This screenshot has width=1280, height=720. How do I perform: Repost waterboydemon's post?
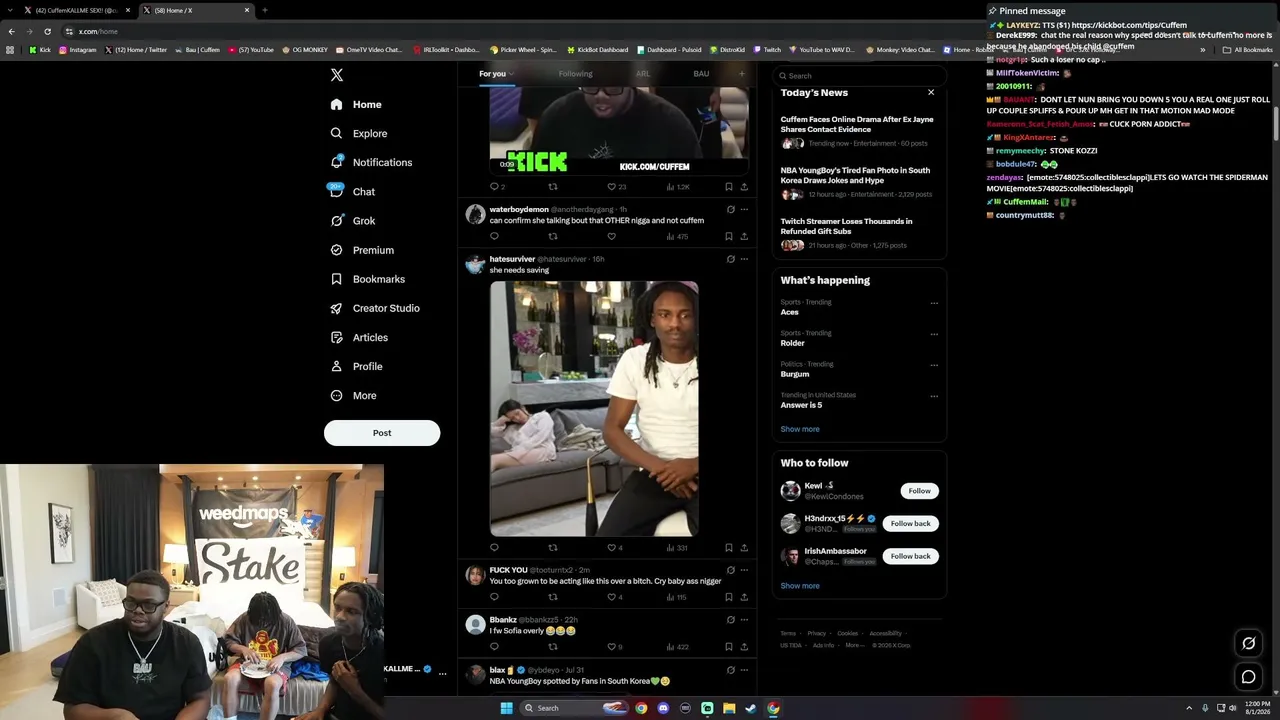553,237
